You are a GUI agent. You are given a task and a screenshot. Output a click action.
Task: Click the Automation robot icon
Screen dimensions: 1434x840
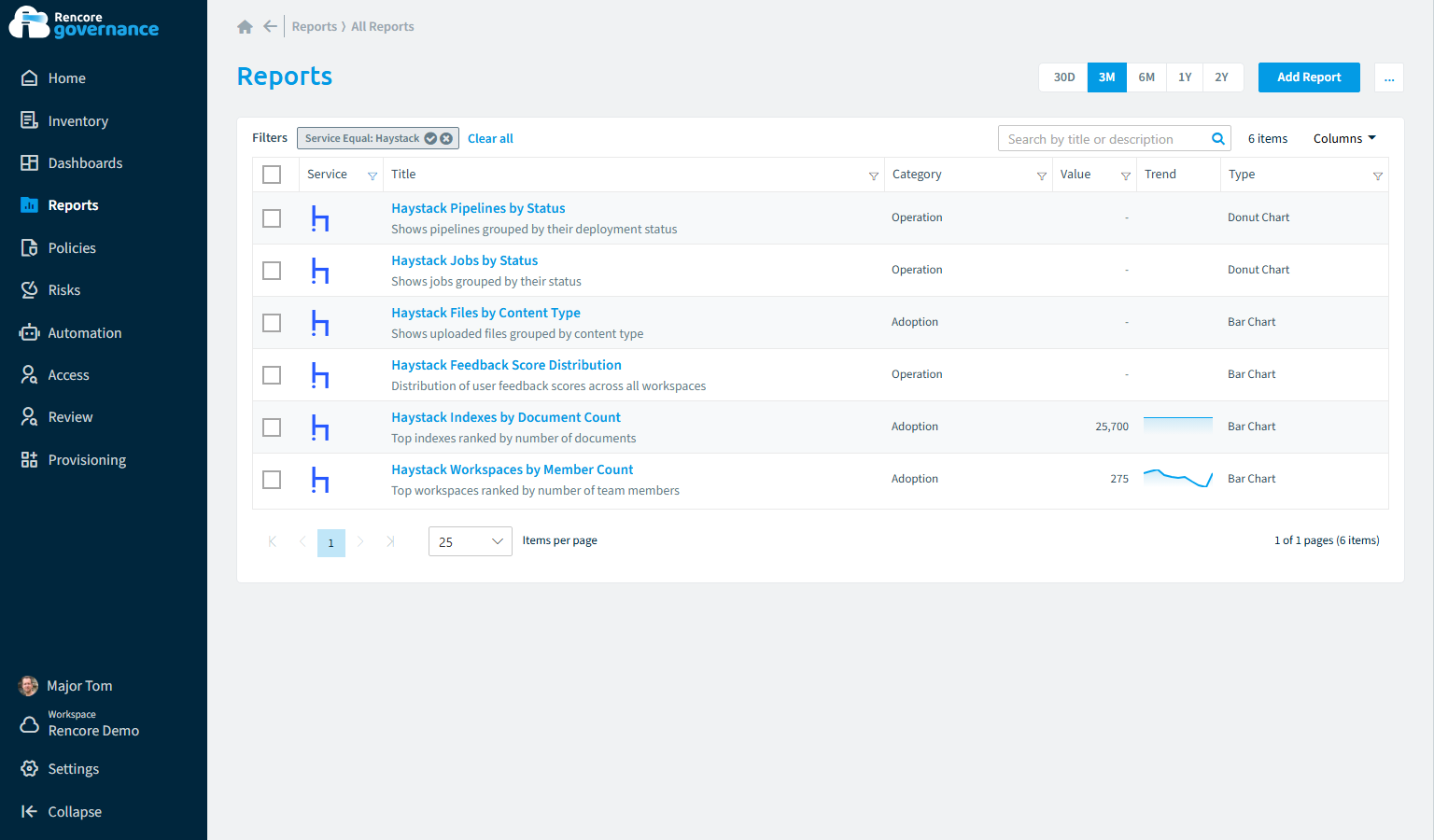[x=30, y=333]
